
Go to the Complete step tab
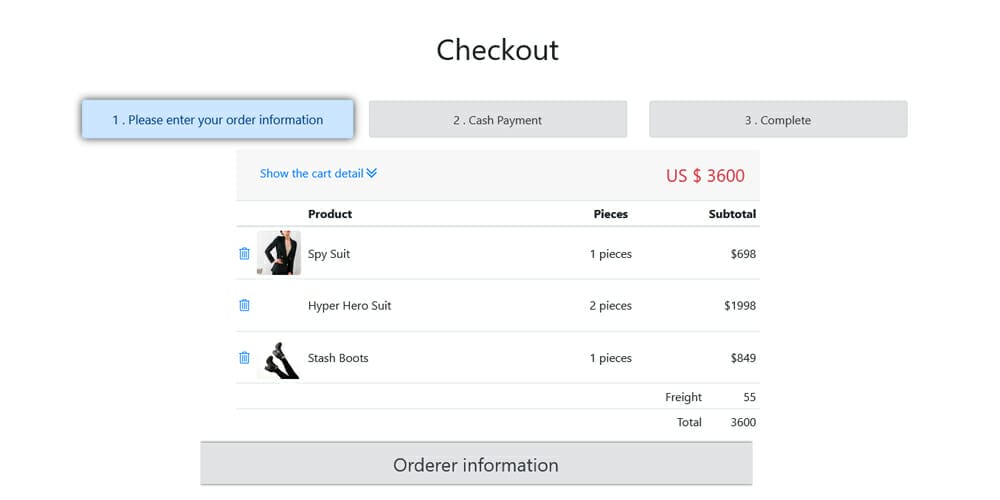(x=777, y=120)
